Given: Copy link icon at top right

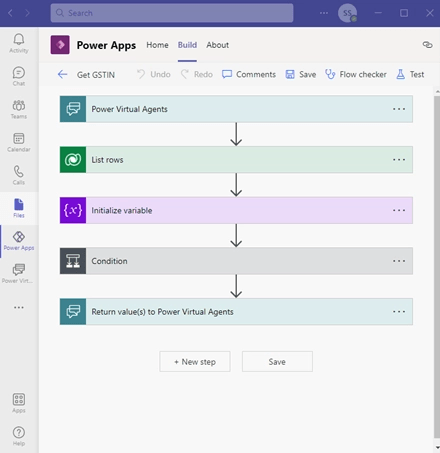Looking at the screenshot, I should point(427,45).
